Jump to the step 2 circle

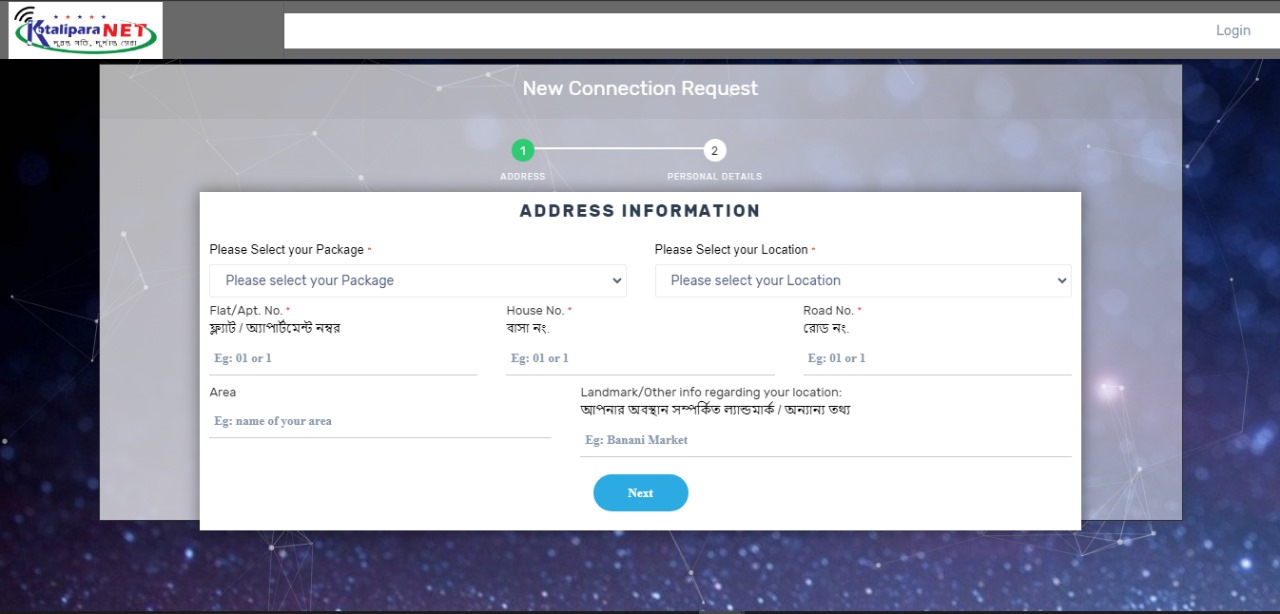[x=714, y=151]
